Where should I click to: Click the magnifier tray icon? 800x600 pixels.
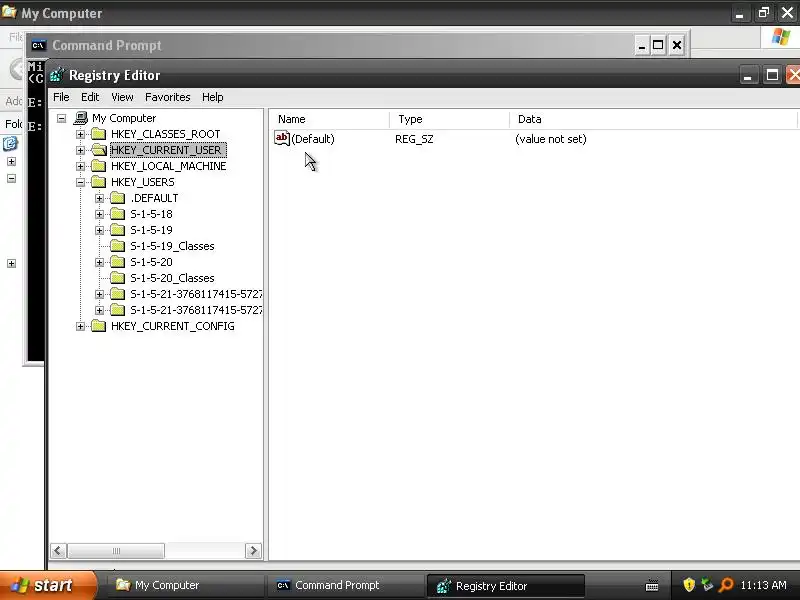coord(726,585)
